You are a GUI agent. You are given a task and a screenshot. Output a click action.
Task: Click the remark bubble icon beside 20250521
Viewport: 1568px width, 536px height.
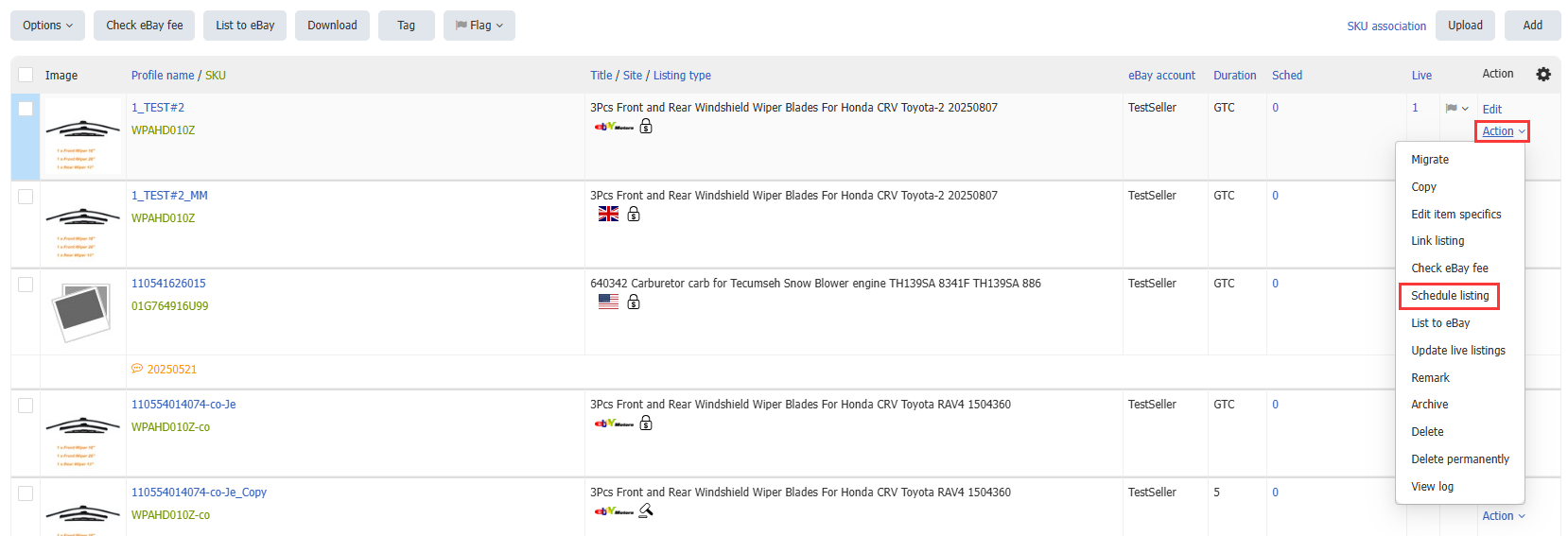click(137, 370)
